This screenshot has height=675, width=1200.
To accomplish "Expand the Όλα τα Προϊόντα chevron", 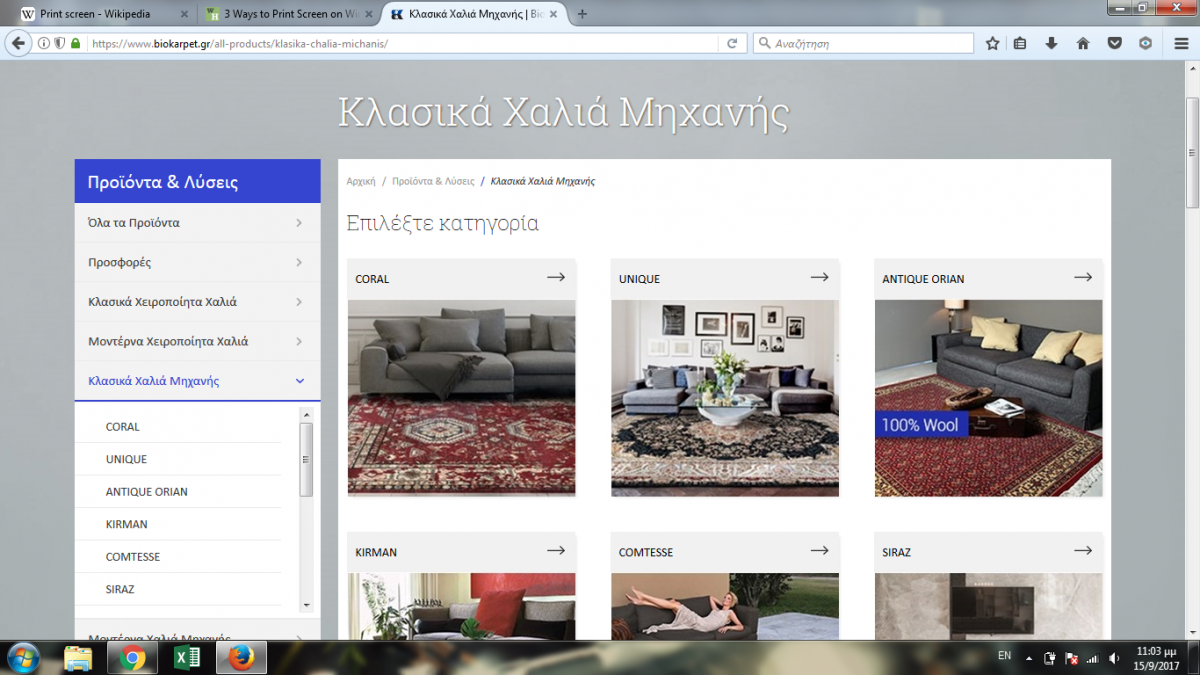I will pos(299,223).
